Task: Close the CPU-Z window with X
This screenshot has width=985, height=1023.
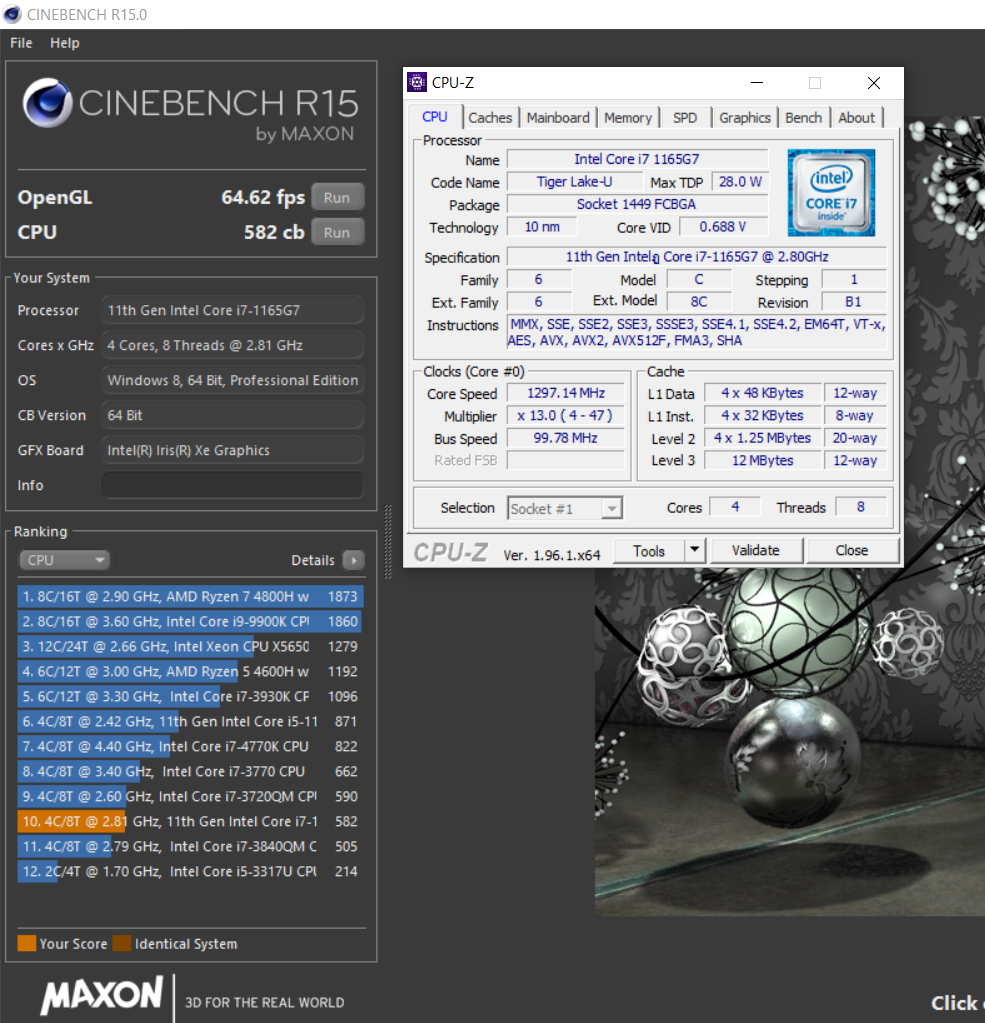Action: coord(874,83)
